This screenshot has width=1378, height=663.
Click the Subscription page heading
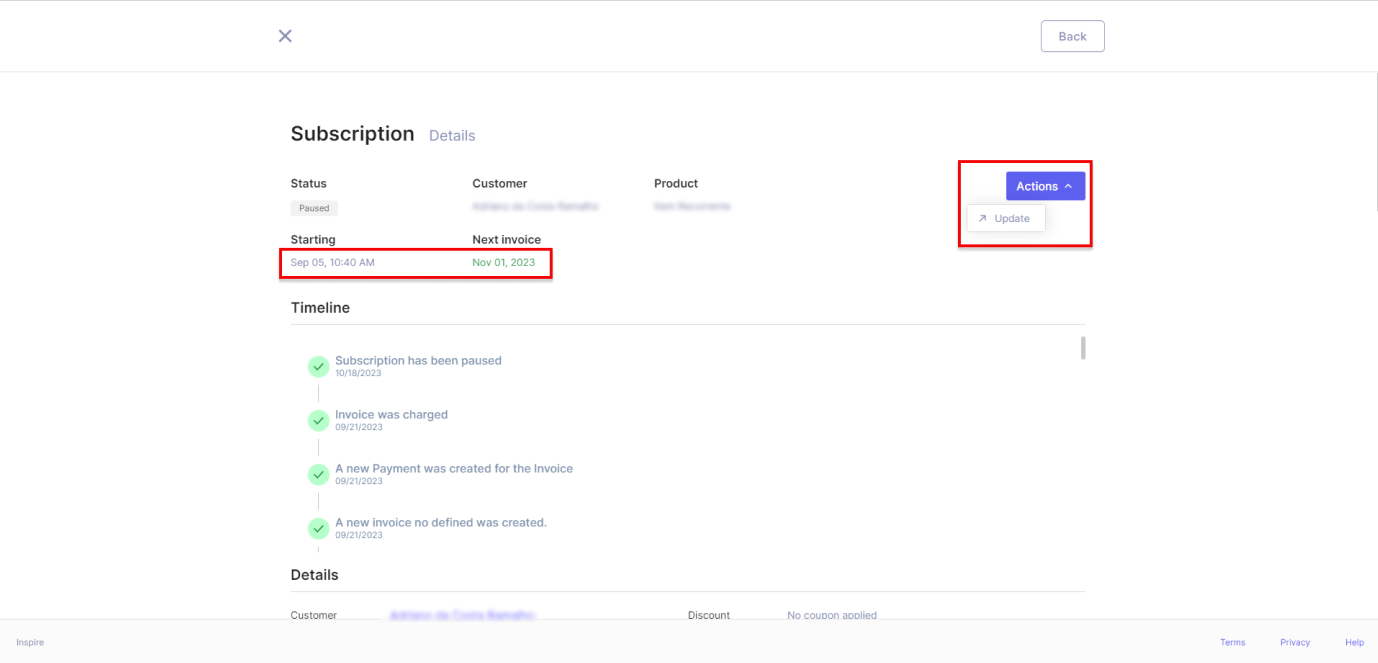pyautogui.click(x=352, y=134)
